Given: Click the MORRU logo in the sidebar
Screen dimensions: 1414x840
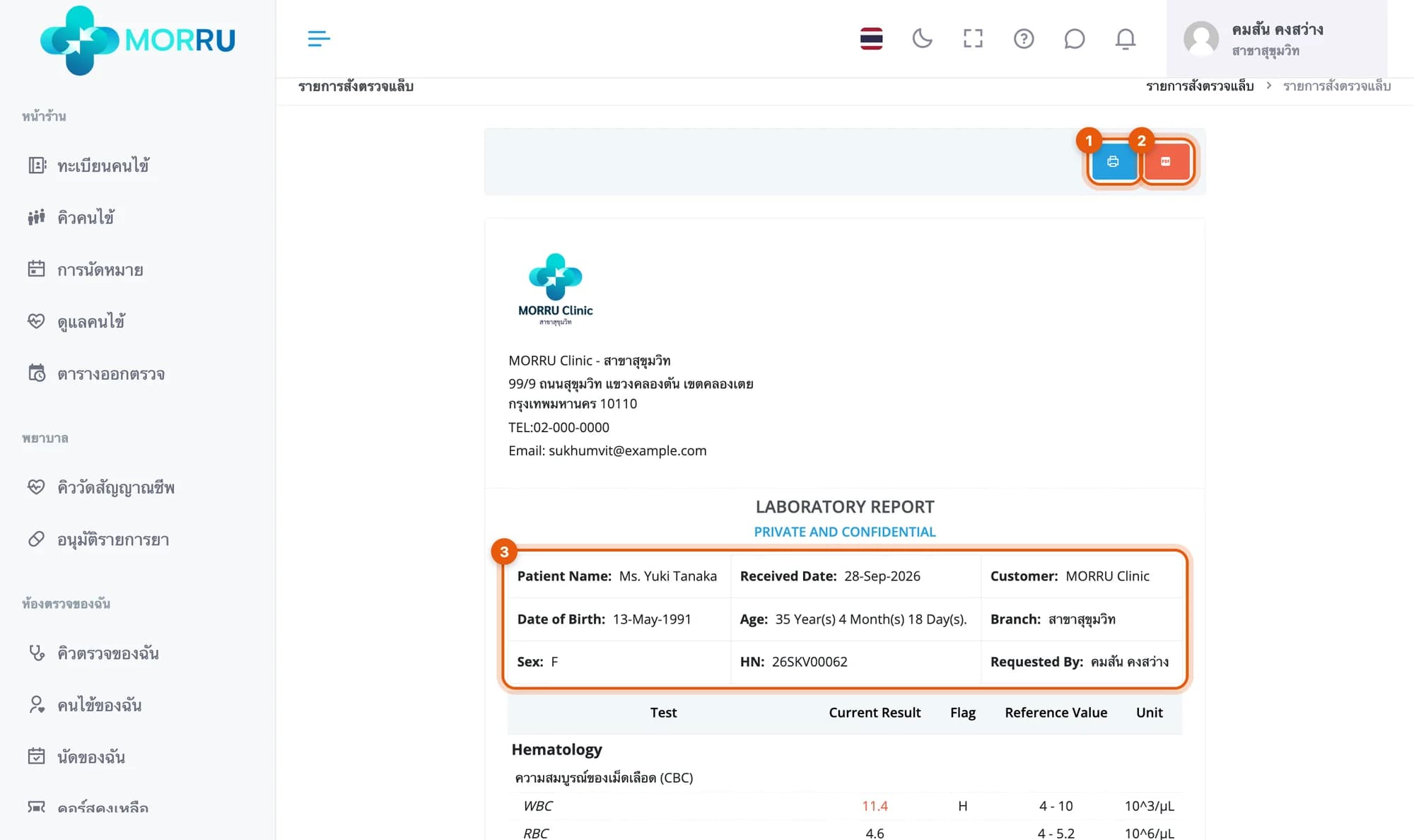Looking at the screenshot, I should 138,40.
